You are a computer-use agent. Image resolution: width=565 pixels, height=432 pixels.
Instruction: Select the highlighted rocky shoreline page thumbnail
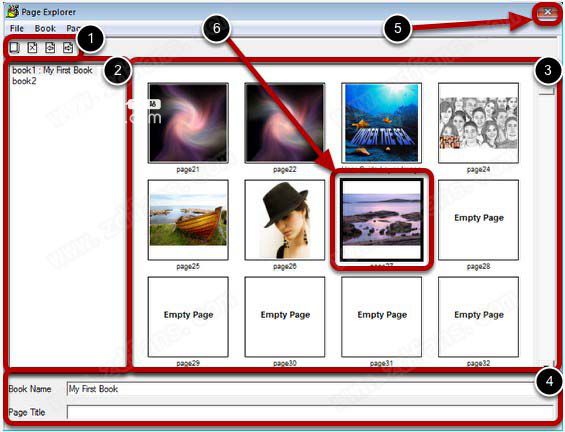[382, 220]
